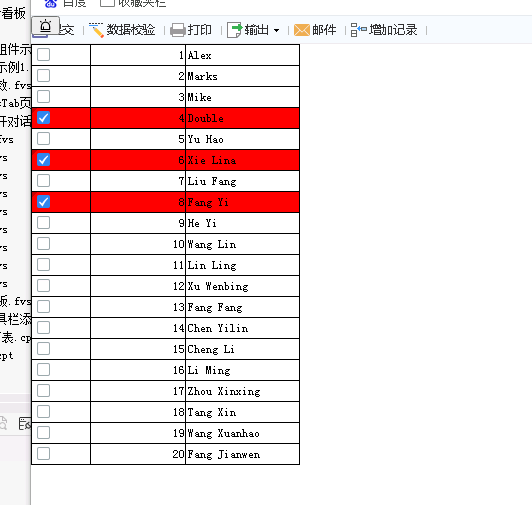Click the name cell Mike
The width and height of the screenshot is (532, 505).
pos(242,97)
